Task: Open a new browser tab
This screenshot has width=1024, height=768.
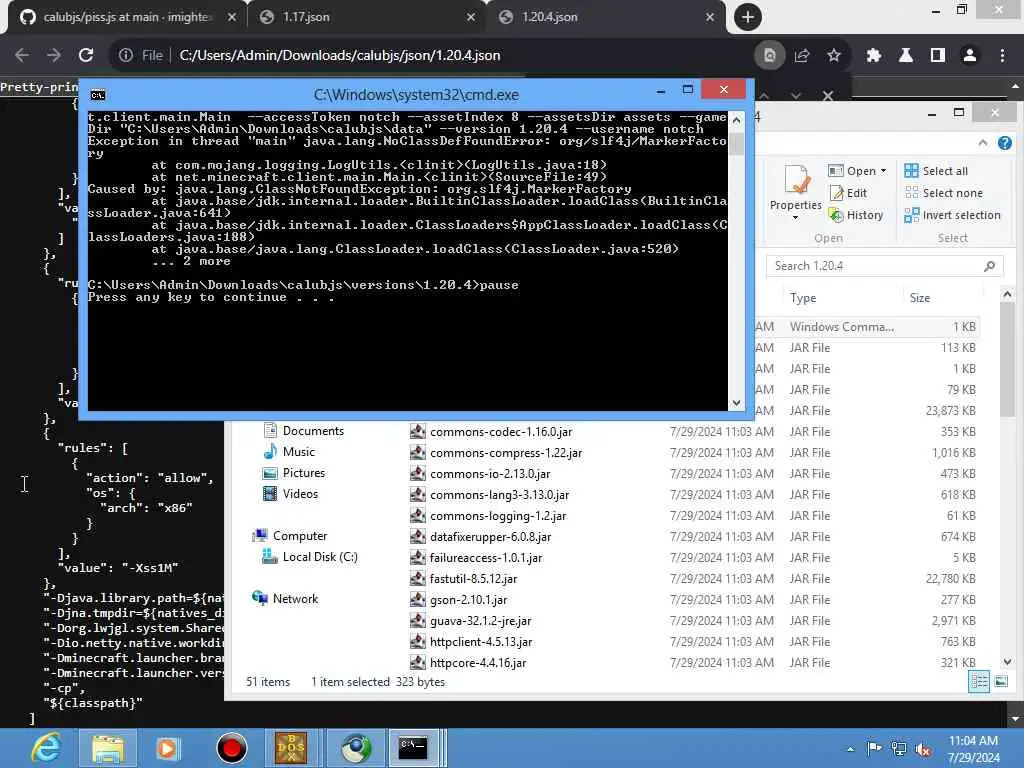Action: click(748, 17)
